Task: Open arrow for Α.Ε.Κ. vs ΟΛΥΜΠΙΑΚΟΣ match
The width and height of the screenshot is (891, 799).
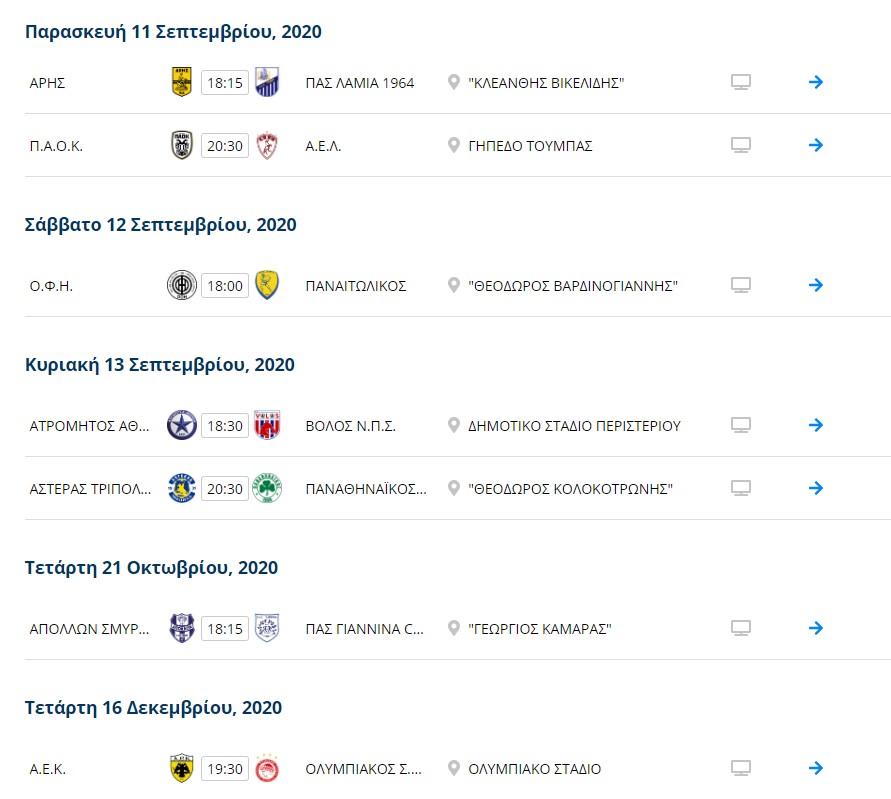Action: coord(815,768)
